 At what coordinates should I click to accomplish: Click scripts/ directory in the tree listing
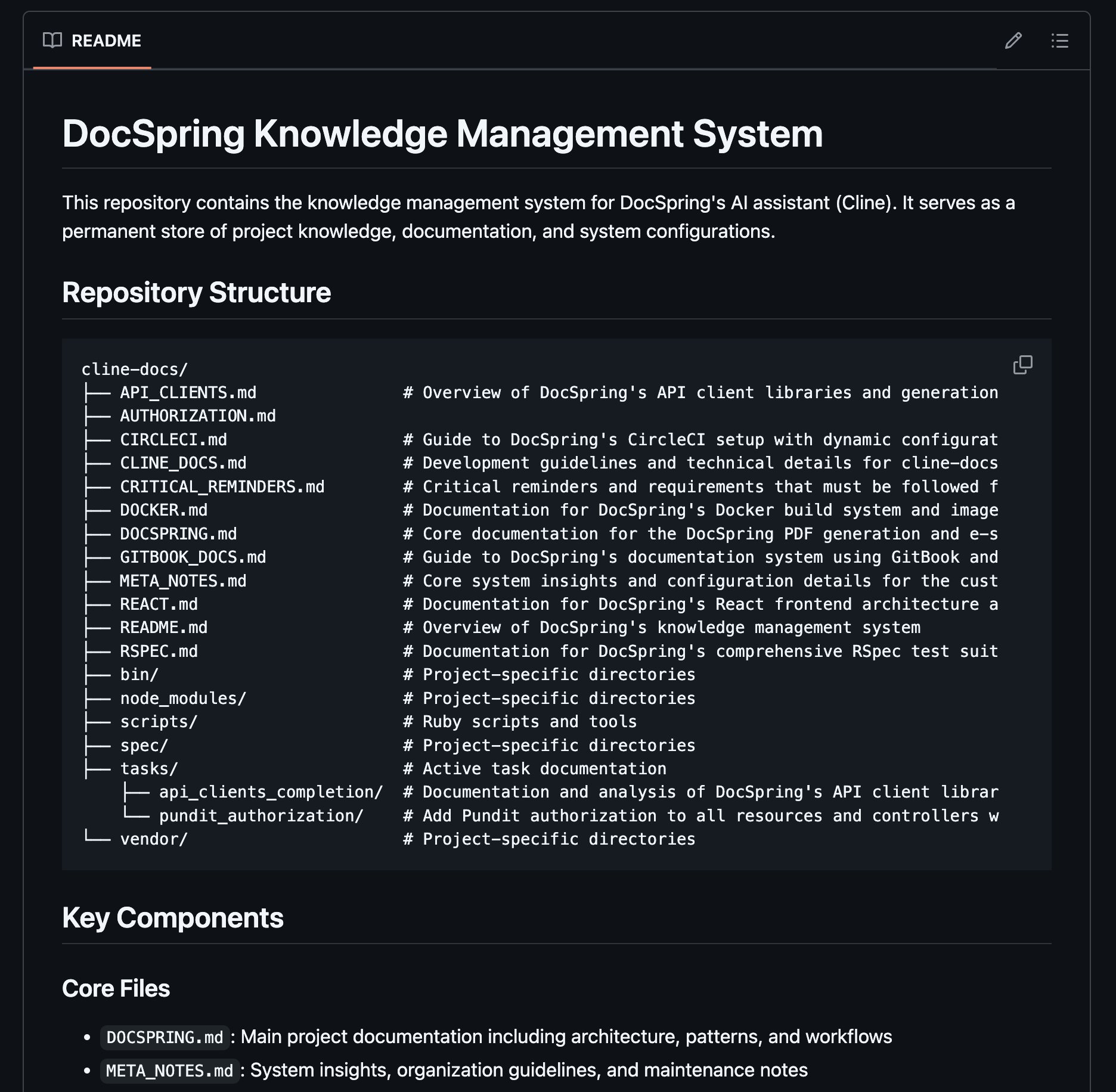click(159, 722)
